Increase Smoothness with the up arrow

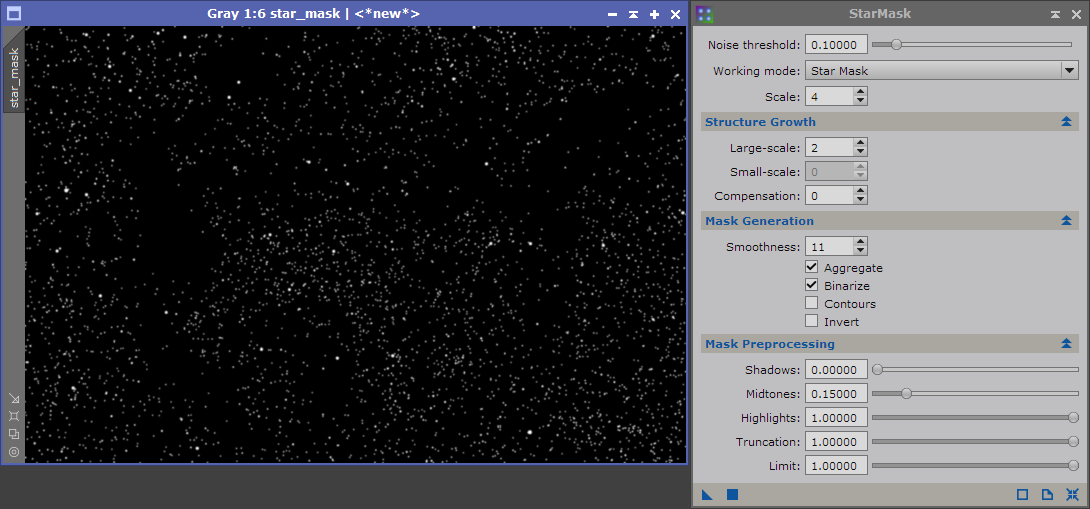click(x=861, y=241)
